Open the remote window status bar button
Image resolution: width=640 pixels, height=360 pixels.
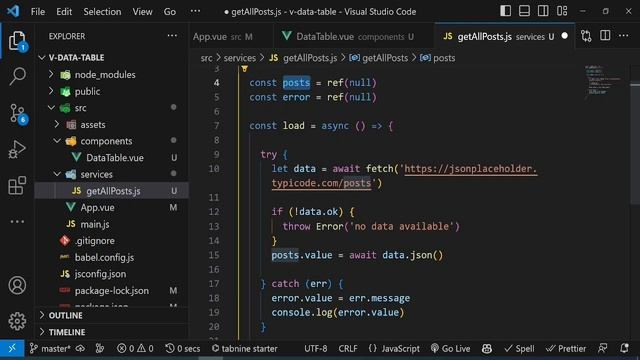(12, 349)
